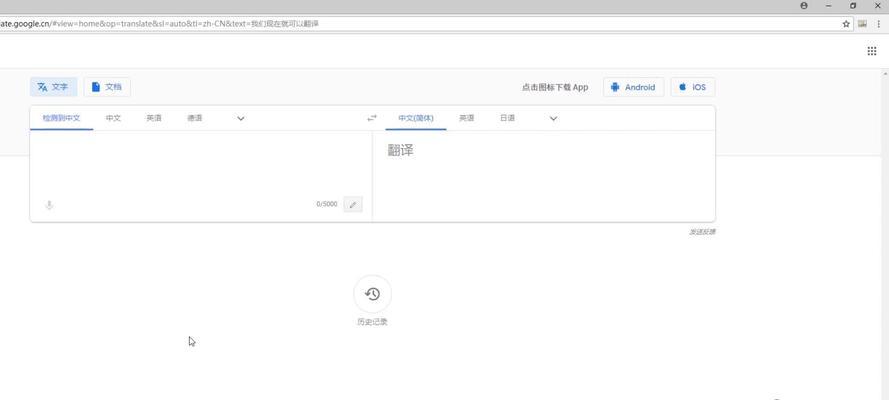Click the page scrollbar up arrow
The height and width of the screenshot is (400, 889).
point(884,74)
